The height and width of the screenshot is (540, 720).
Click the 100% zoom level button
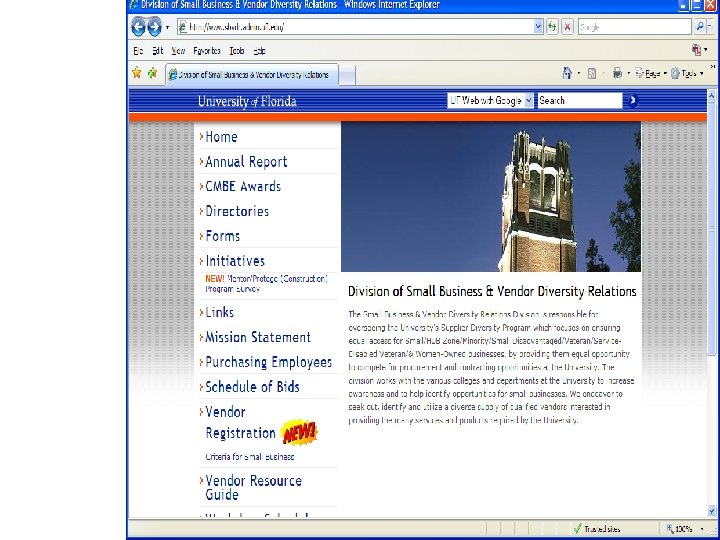(x=679, y=529)
